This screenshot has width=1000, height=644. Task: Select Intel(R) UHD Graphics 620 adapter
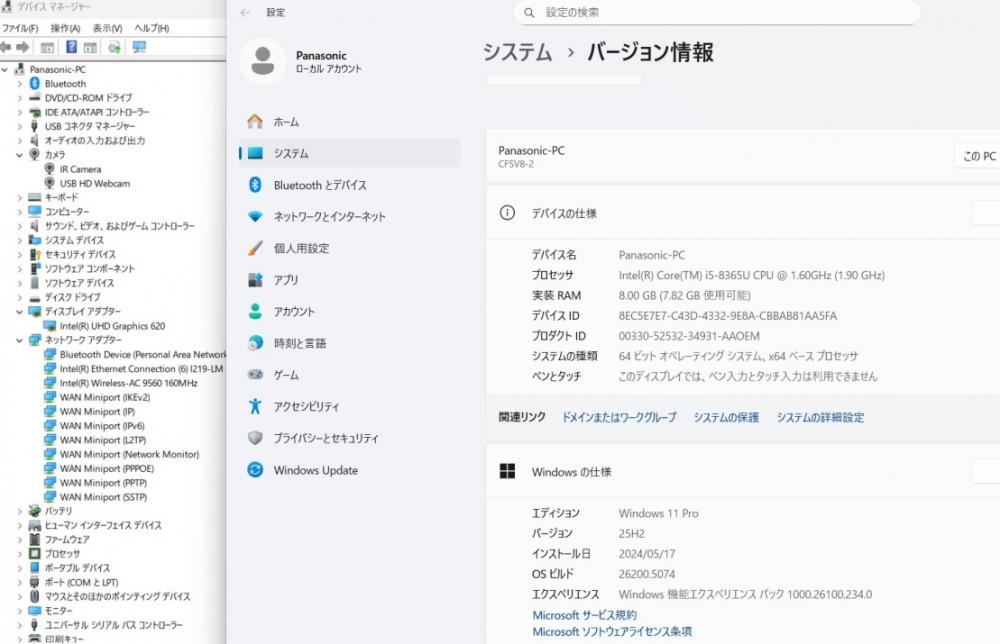[x=112, y=326]
